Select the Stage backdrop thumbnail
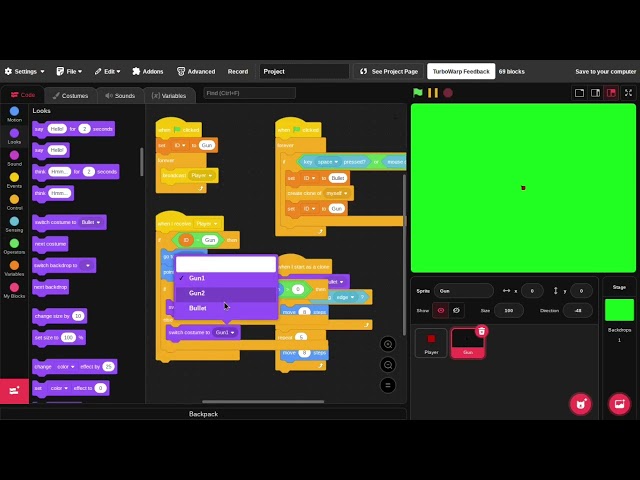This screenshot has height=480, width=640. click(x=619, y=310)
